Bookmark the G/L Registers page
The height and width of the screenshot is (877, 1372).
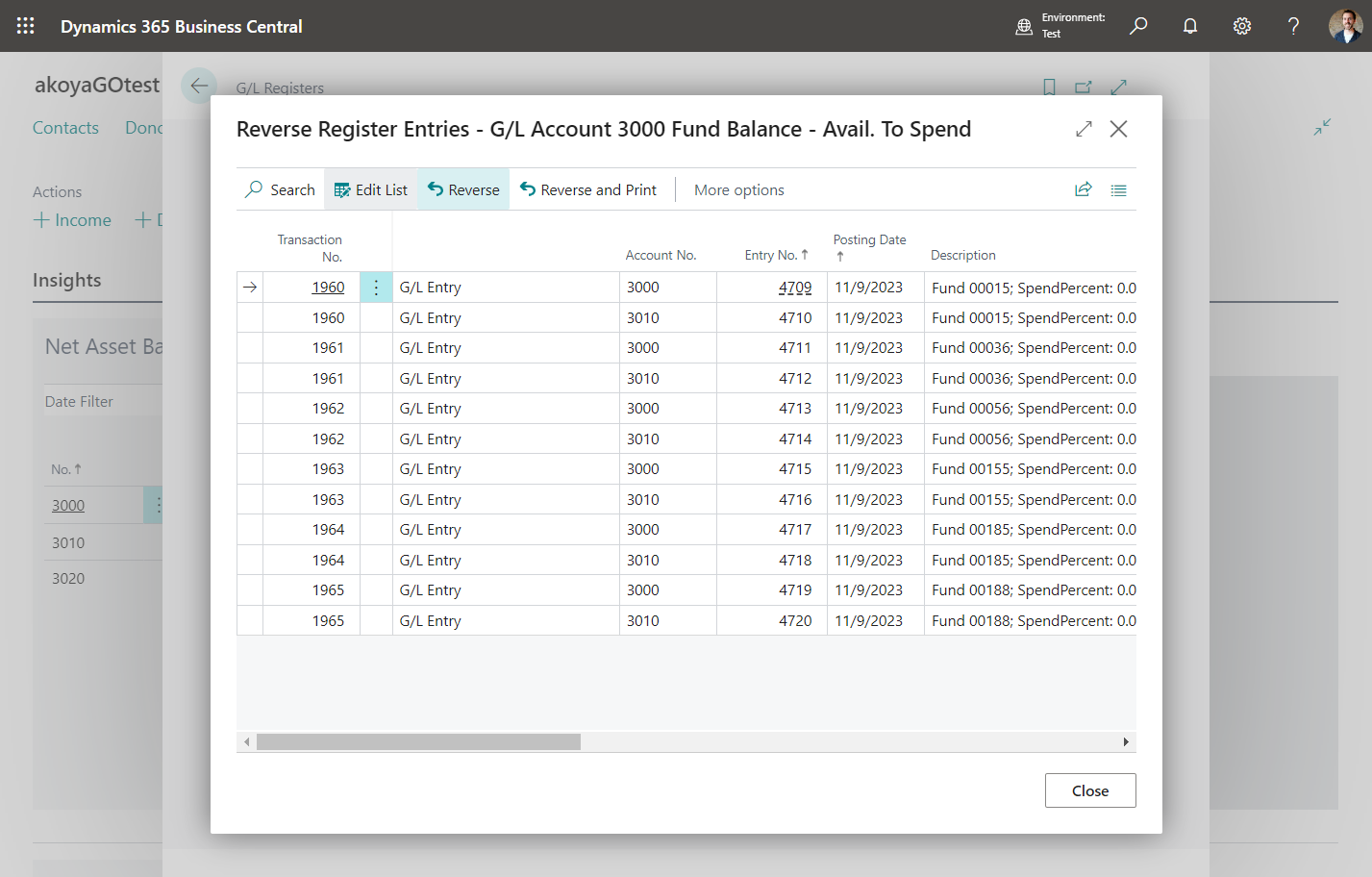click(x=1049, y=88)
